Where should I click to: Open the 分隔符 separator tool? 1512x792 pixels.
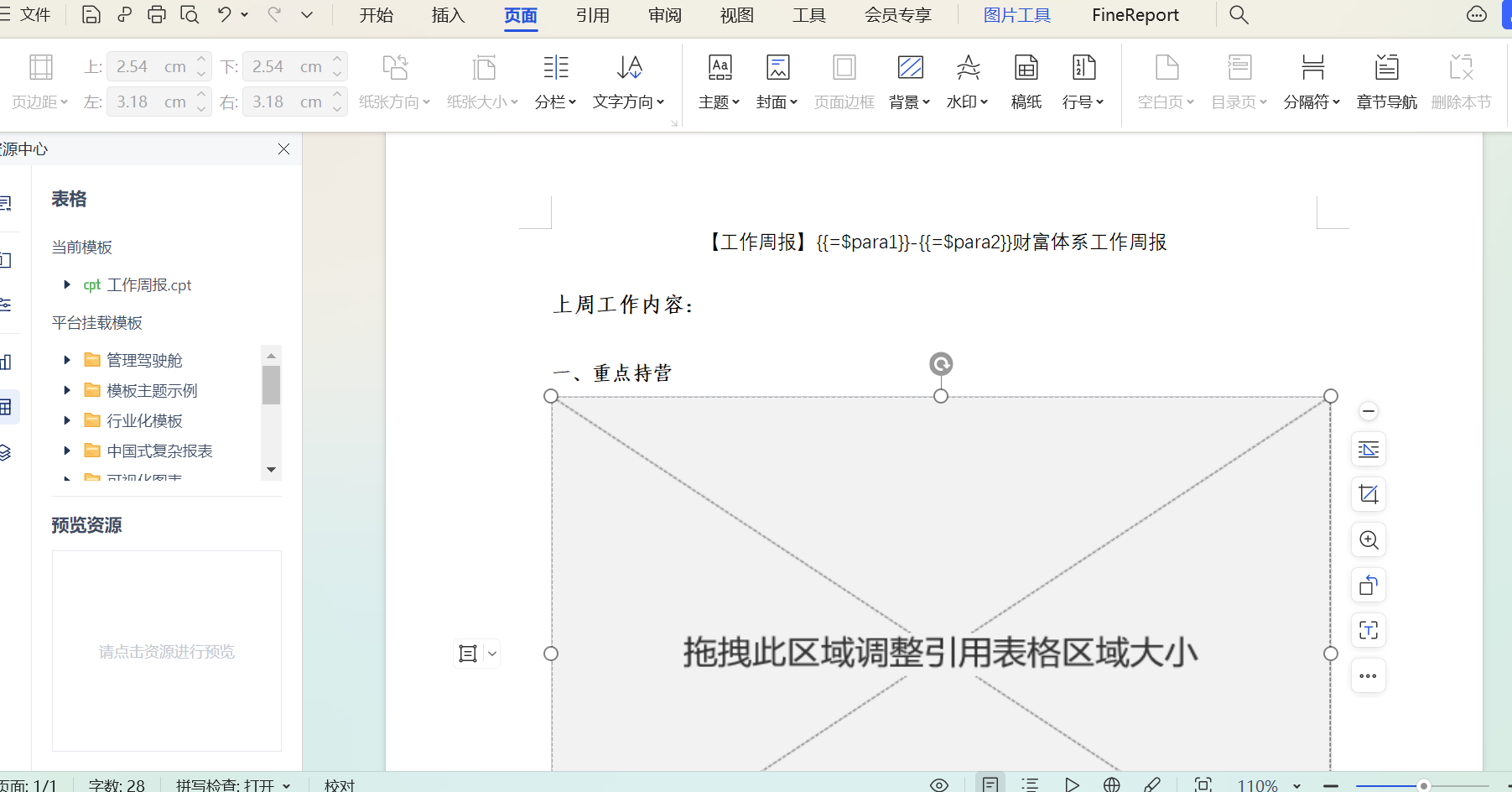pos(1312,81)
